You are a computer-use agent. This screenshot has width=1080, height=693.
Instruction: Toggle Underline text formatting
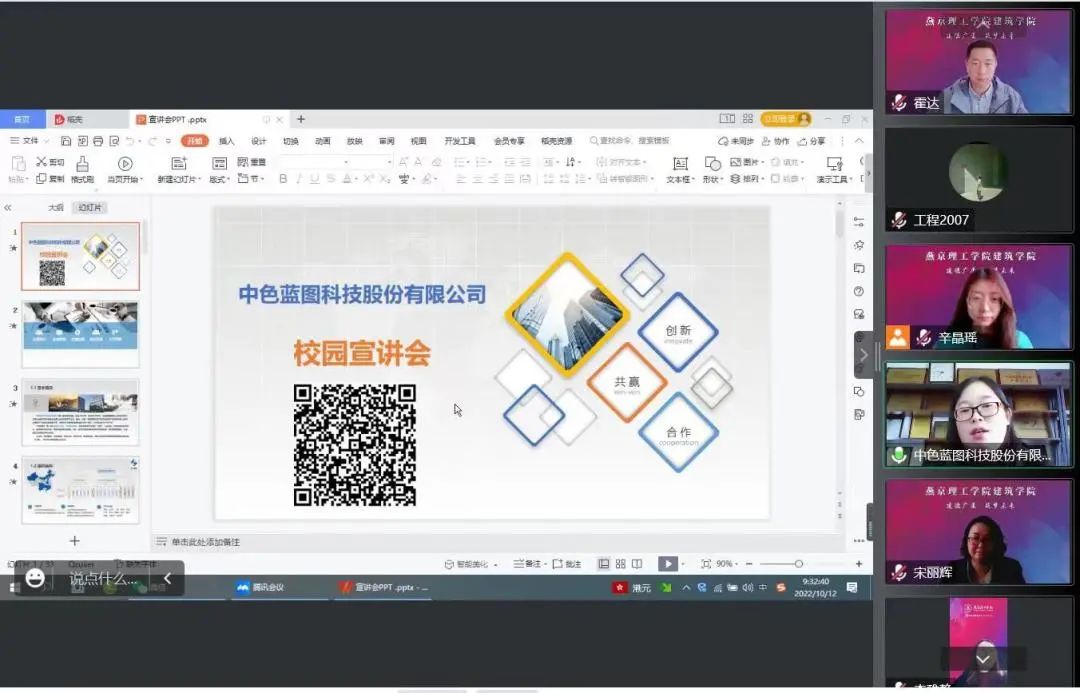click(315, 179)
